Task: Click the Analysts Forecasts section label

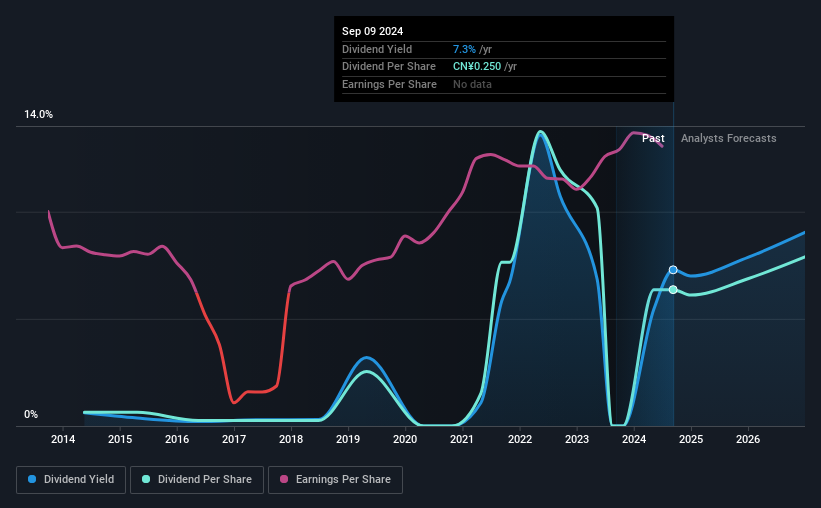Action: (729, 138)
